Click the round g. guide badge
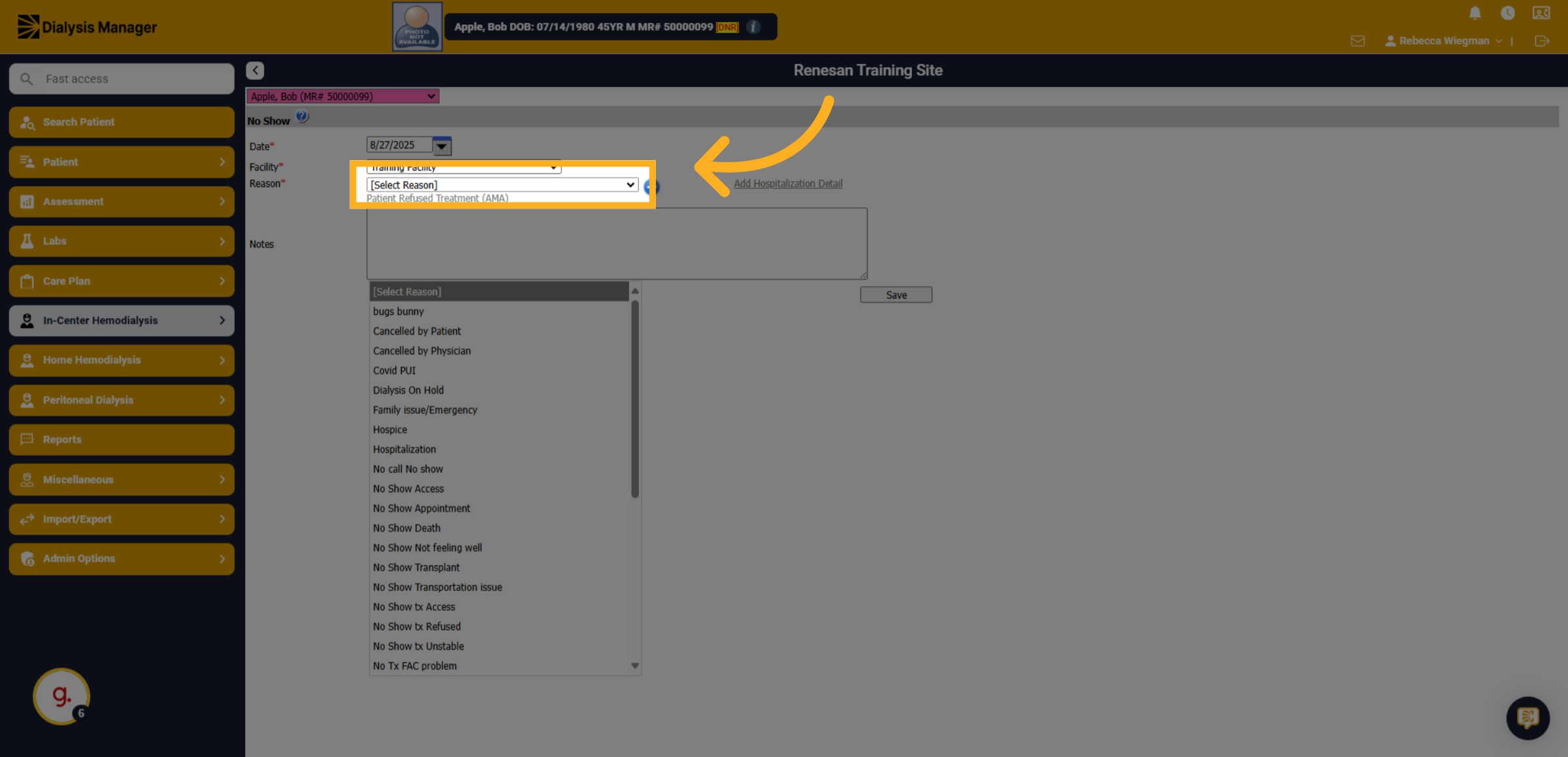The height and width of the screenshot is (757, 1568). coord(61,696)
